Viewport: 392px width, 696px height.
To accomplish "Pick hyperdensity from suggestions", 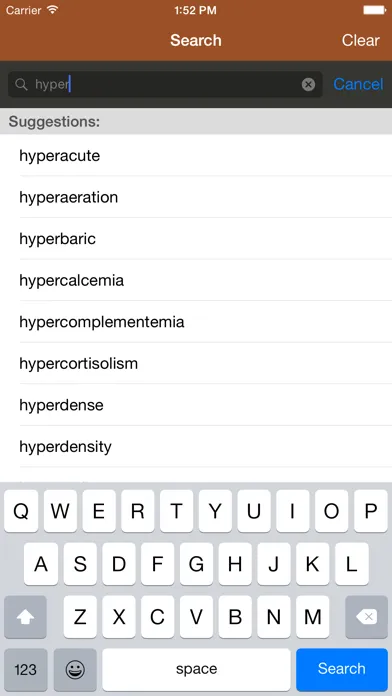I will point(196,446).
